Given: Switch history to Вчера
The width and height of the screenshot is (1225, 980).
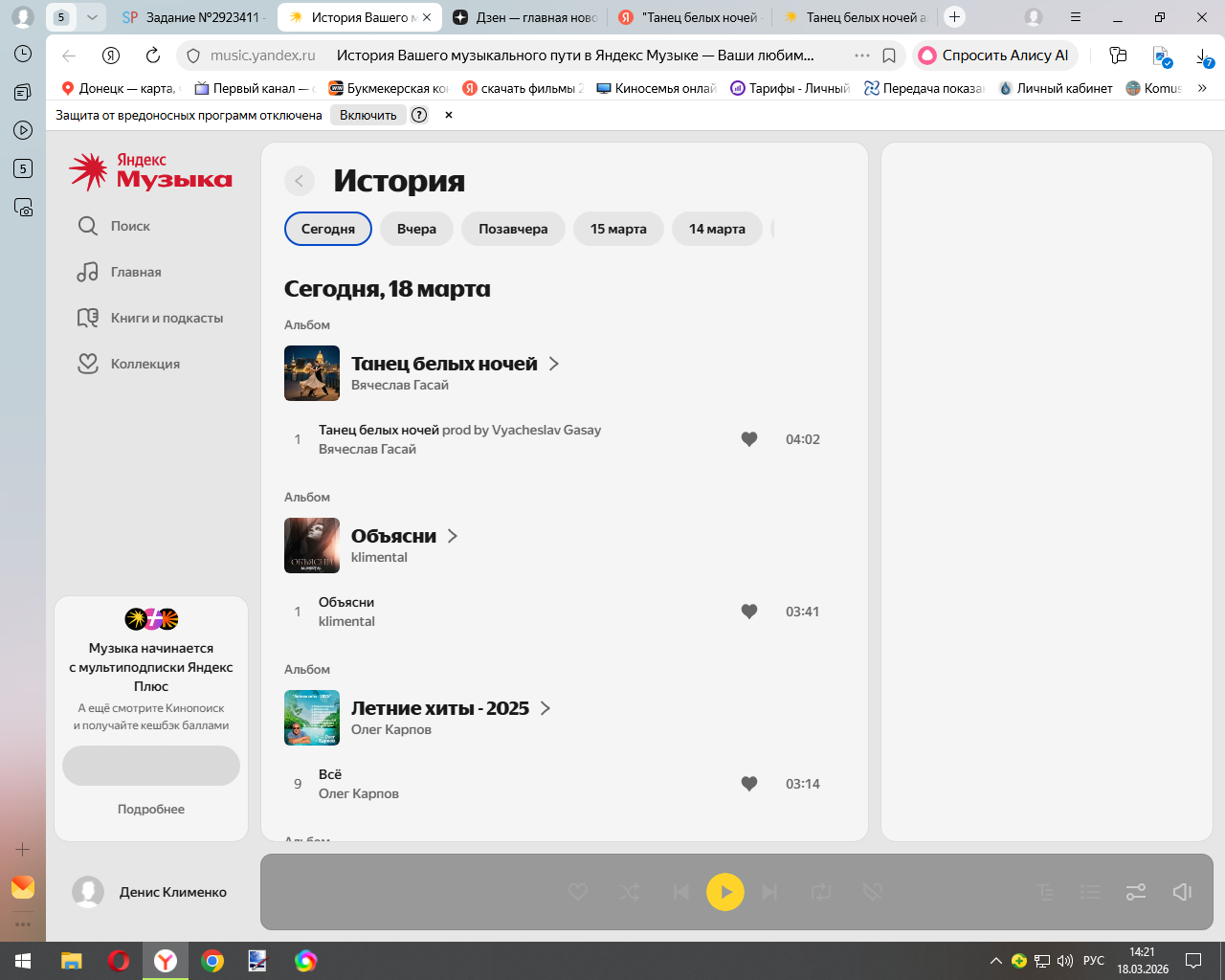Looking at the screenshot, I should (416, 229).
